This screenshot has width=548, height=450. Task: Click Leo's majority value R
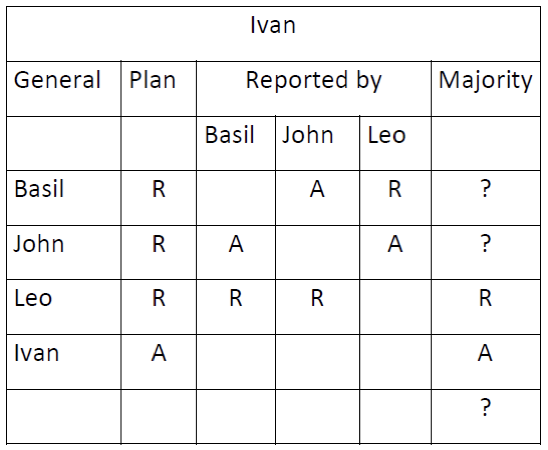tap(485, 298)
